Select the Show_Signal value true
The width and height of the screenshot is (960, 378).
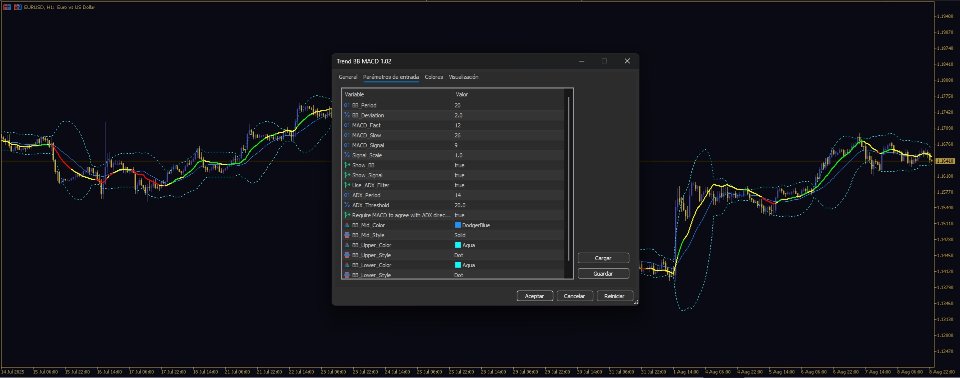click(x=459, y=175)
